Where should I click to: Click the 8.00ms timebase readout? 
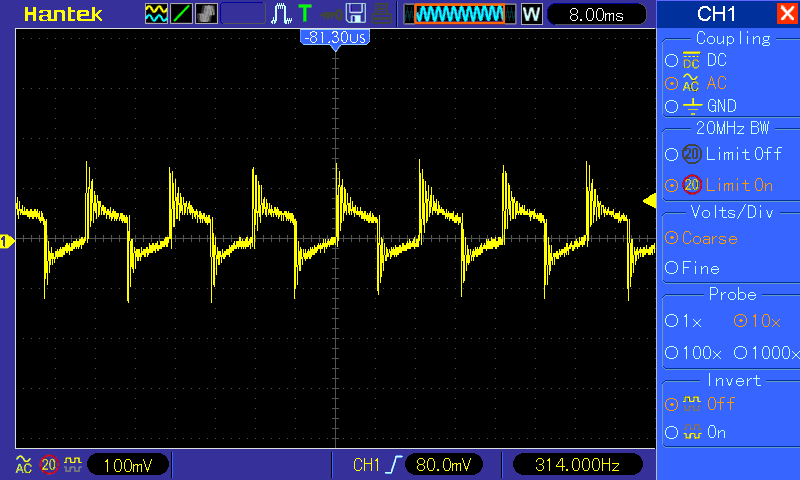[x=596, y=14]
